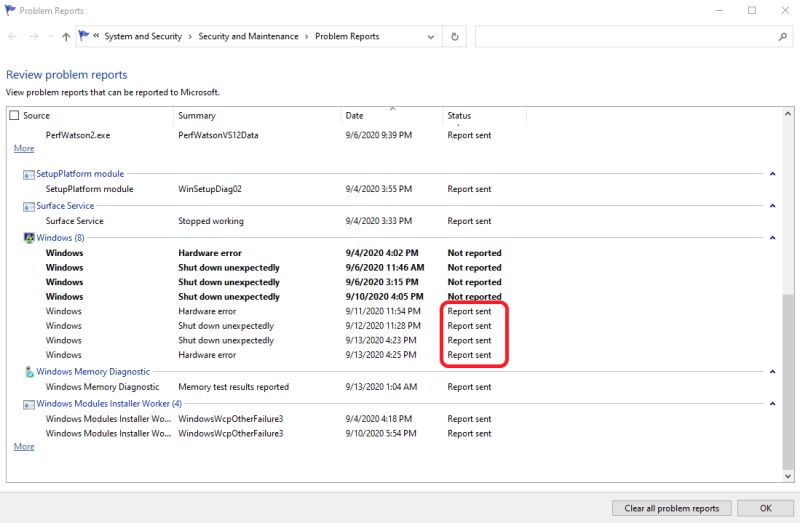Click the Surface Service group icon
Image resolution: width=800 pixels, height=523 pixels.
click(x=29, y=207)
